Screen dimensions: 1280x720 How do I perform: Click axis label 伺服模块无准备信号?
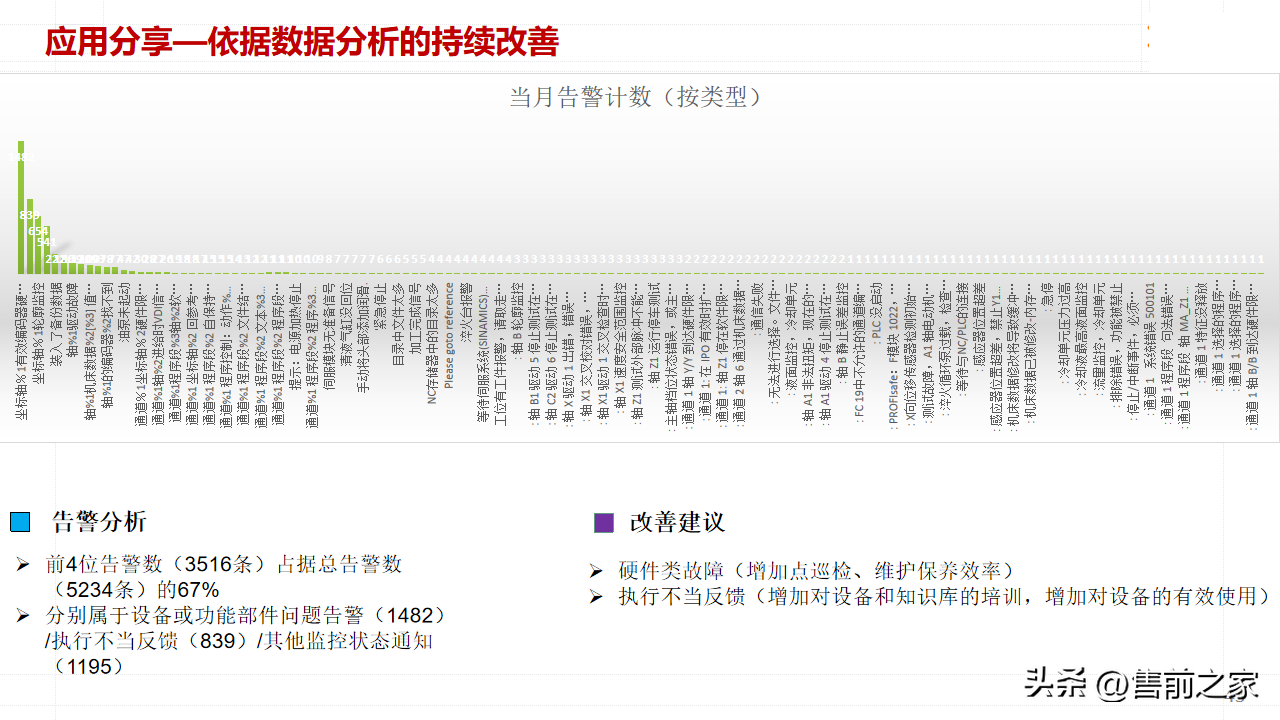click(328, 338)
